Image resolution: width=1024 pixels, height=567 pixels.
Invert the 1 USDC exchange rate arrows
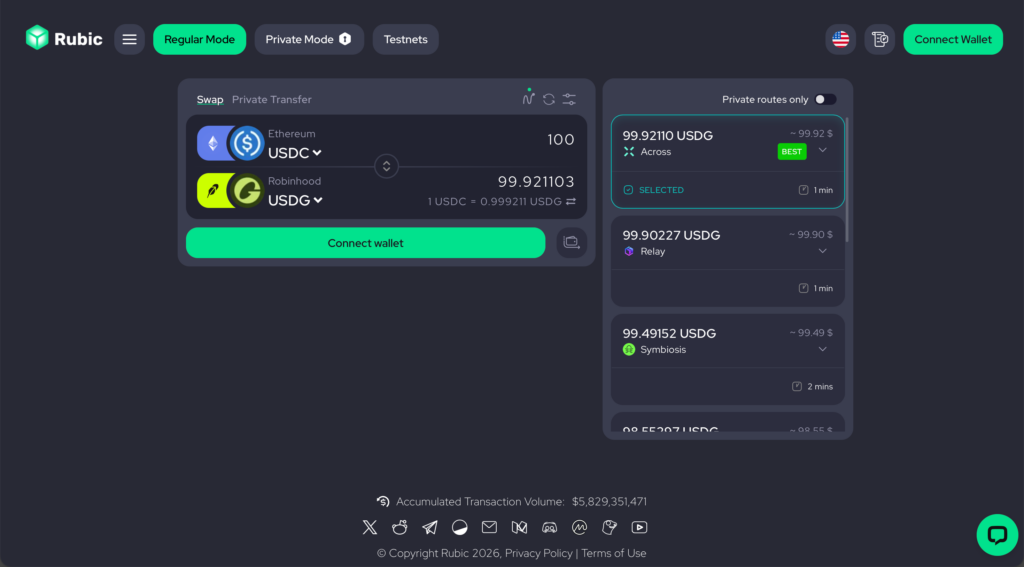coord(571,202)
